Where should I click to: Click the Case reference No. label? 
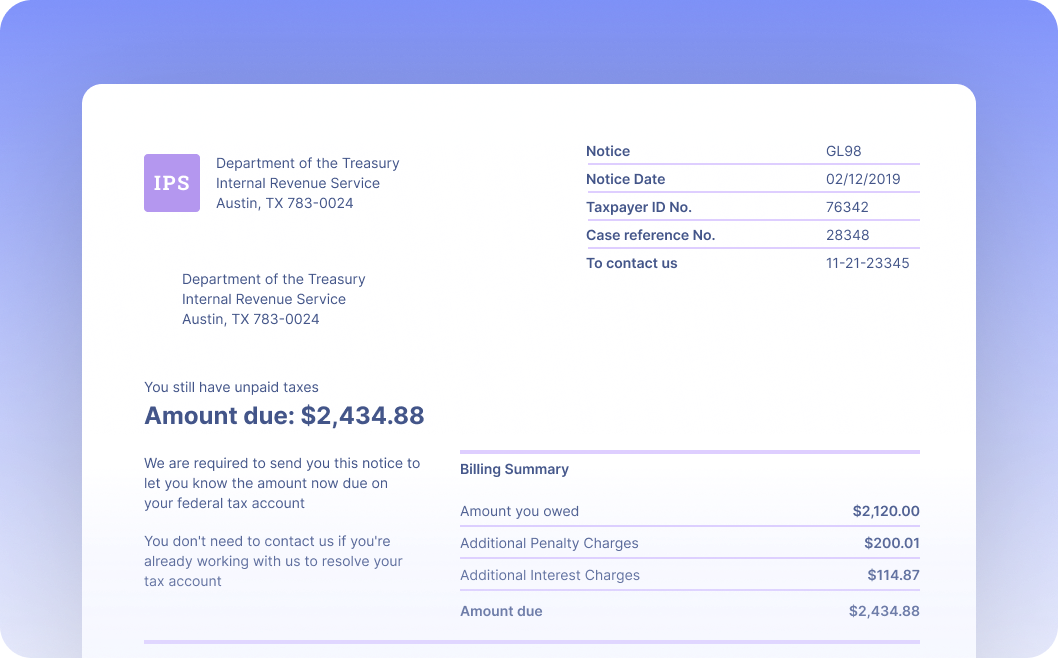click(x=650, y=235)
